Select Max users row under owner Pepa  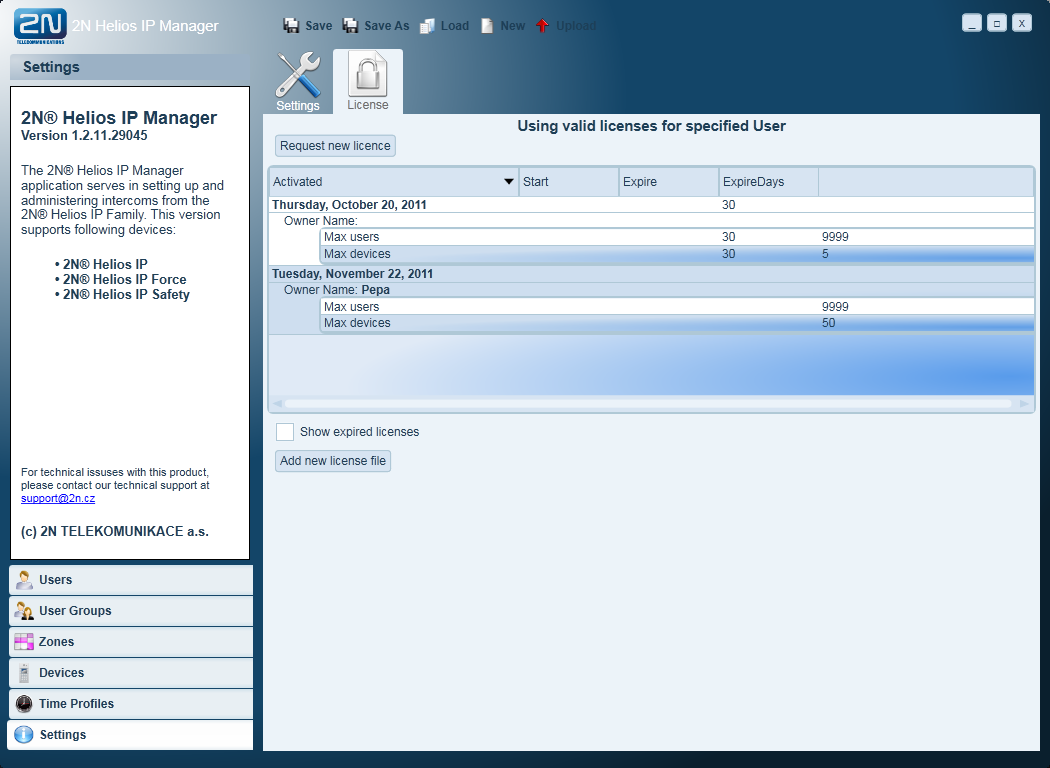click(x=677, y=307)
